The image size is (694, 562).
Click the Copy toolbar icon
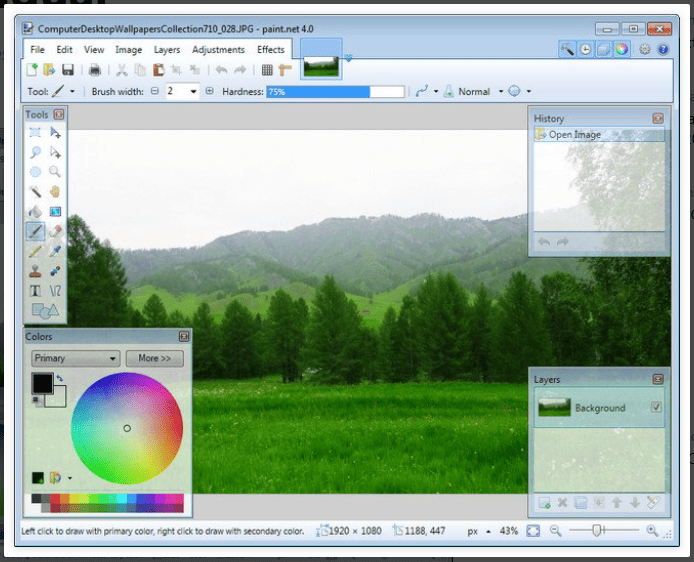pyautogui.click(x=140, y=69)
